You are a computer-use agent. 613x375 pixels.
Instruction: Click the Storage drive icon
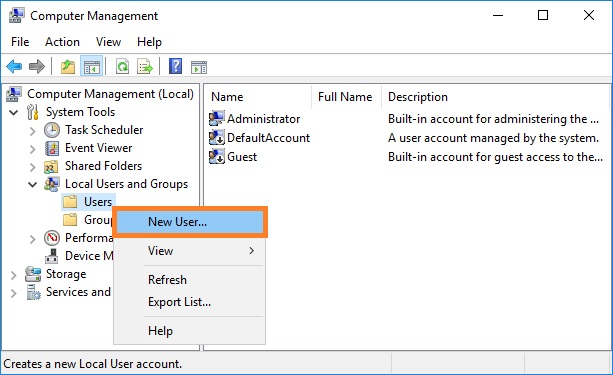pos(33,274)
